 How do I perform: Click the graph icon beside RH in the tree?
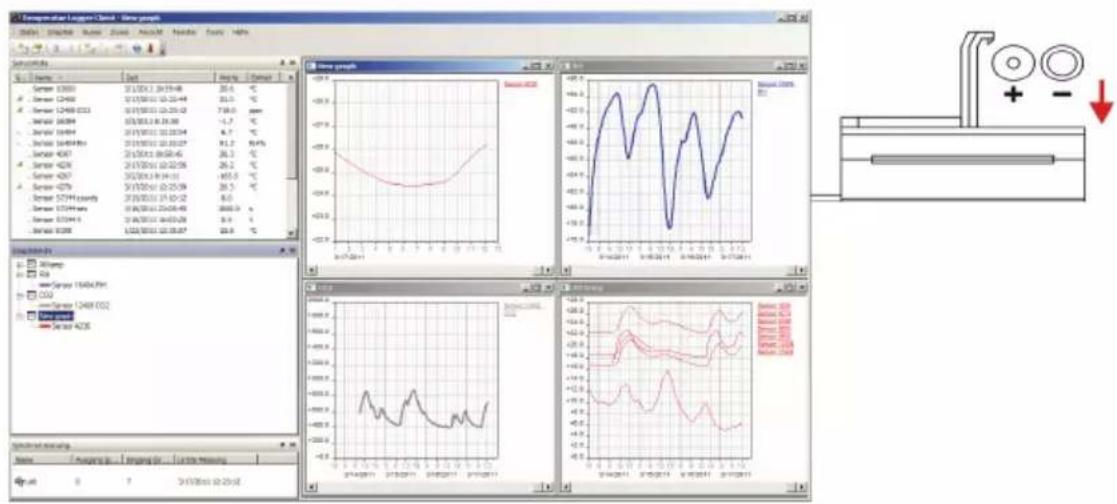pos(31,274)
